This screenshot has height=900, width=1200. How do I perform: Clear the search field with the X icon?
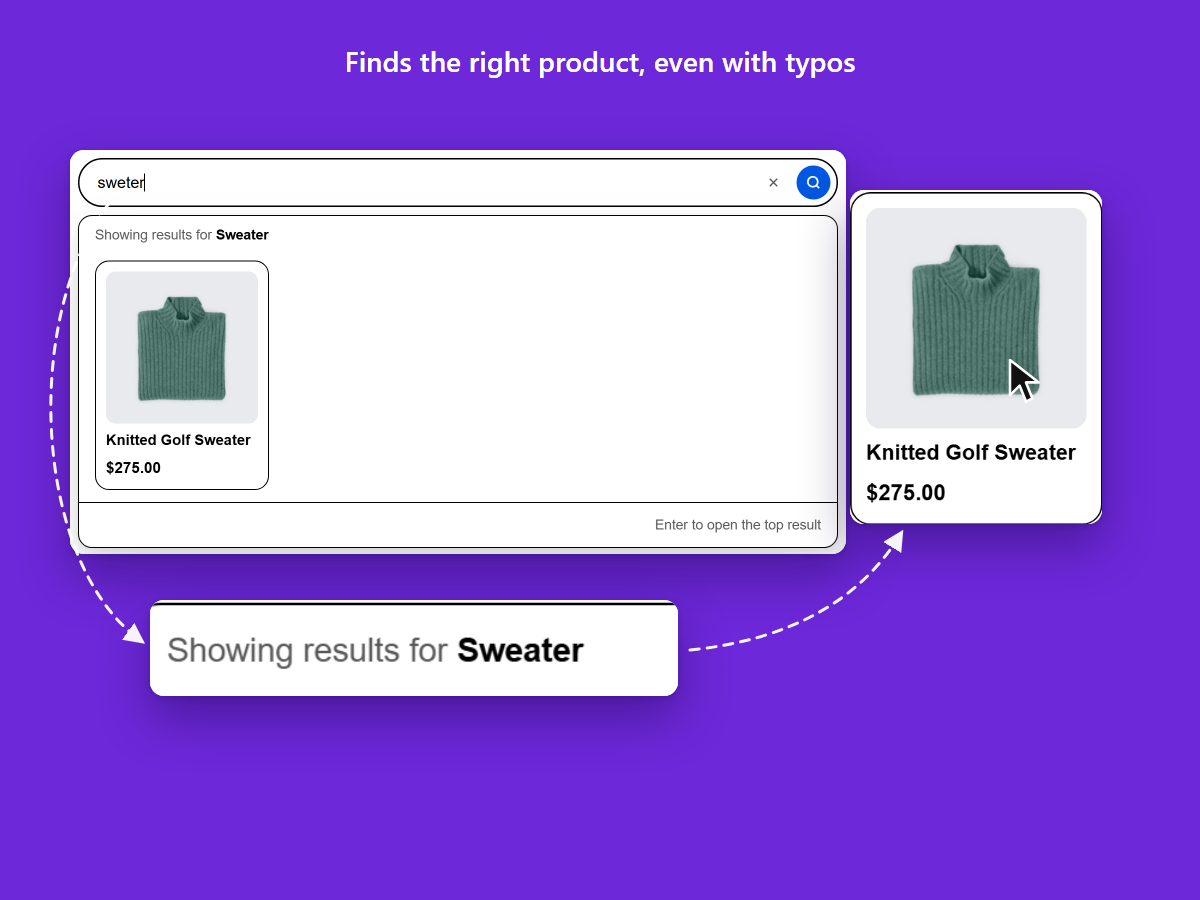(773, 182)
